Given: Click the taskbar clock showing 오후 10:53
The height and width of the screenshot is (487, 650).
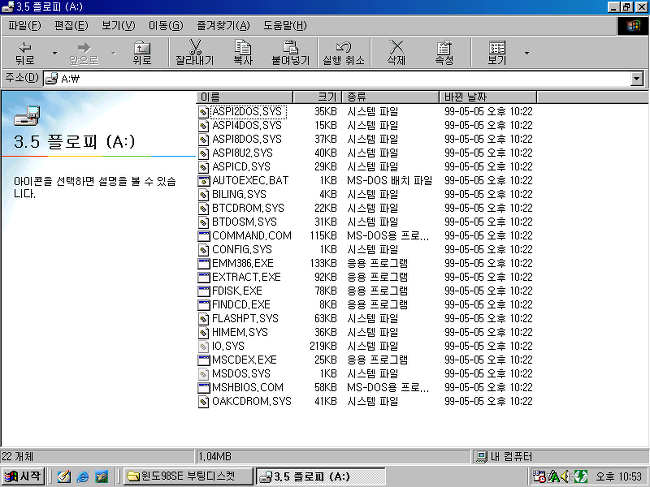Looking at the screenshot, I should pos(618,477).
